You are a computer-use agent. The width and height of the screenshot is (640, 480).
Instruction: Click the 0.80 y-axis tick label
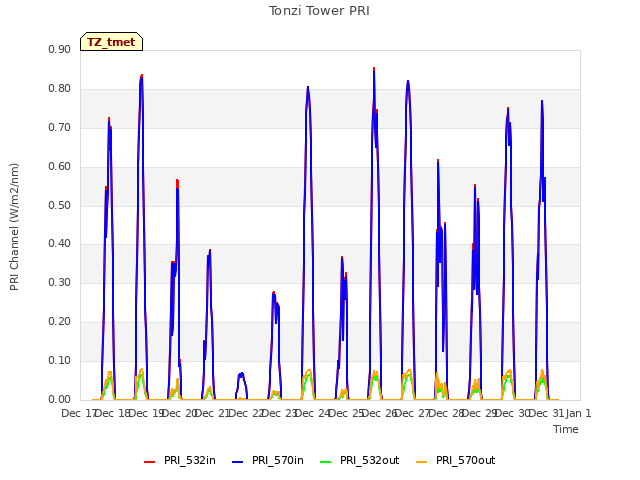(59, 88)
